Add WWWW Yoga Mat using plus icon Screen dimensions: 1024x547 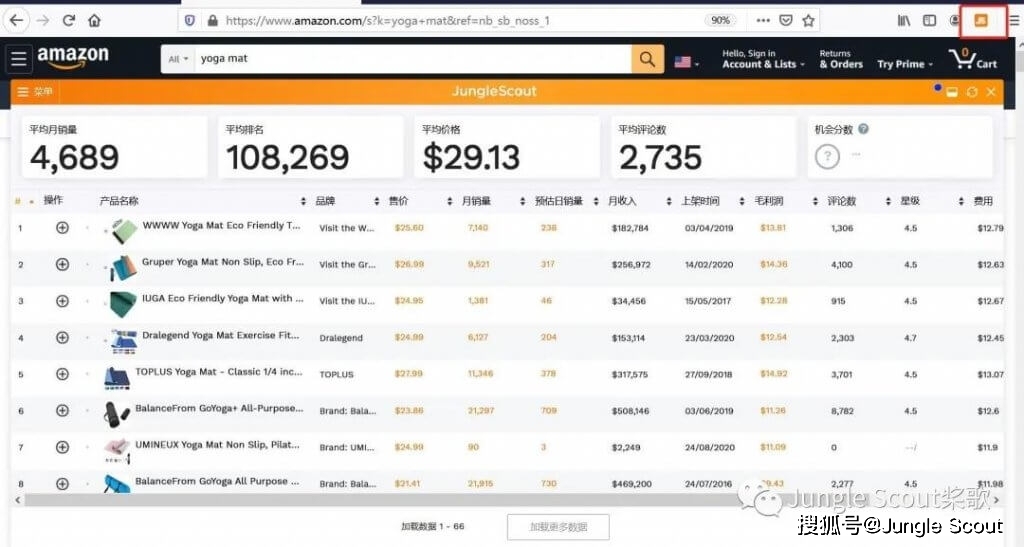point(62,228)
